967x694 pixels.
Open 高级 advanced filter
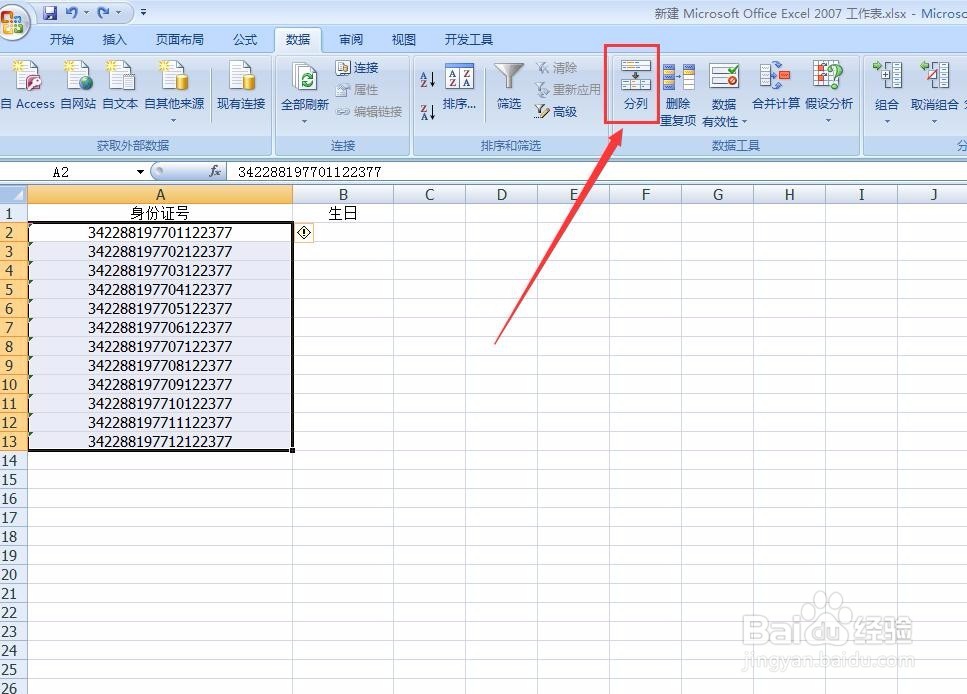coord(556,112)
